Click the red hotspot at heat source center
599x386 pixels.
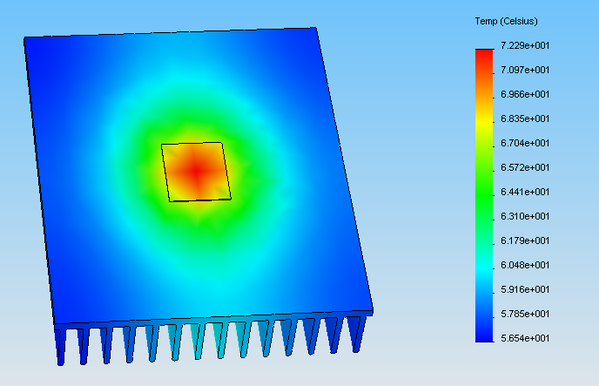[196, 171]
